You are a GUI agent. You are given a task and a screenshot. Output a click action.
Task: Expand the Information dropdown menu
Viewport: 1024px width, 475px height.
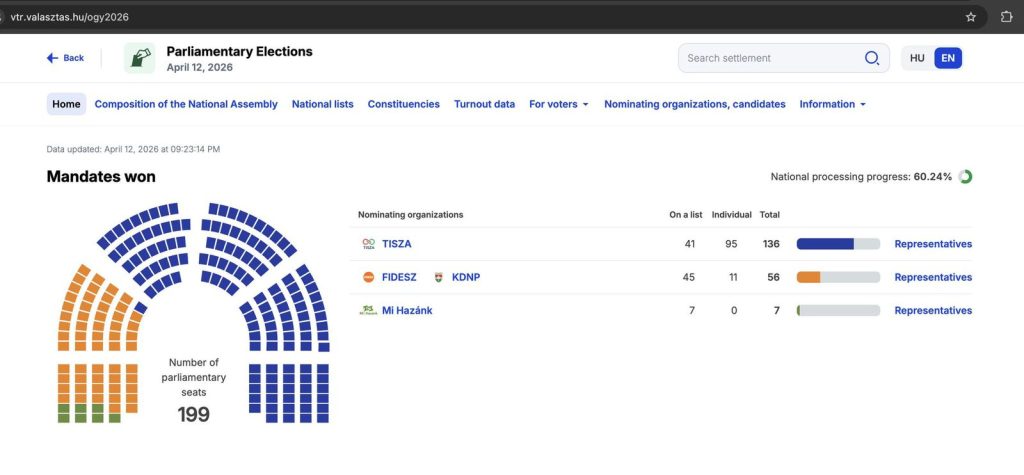832,104
